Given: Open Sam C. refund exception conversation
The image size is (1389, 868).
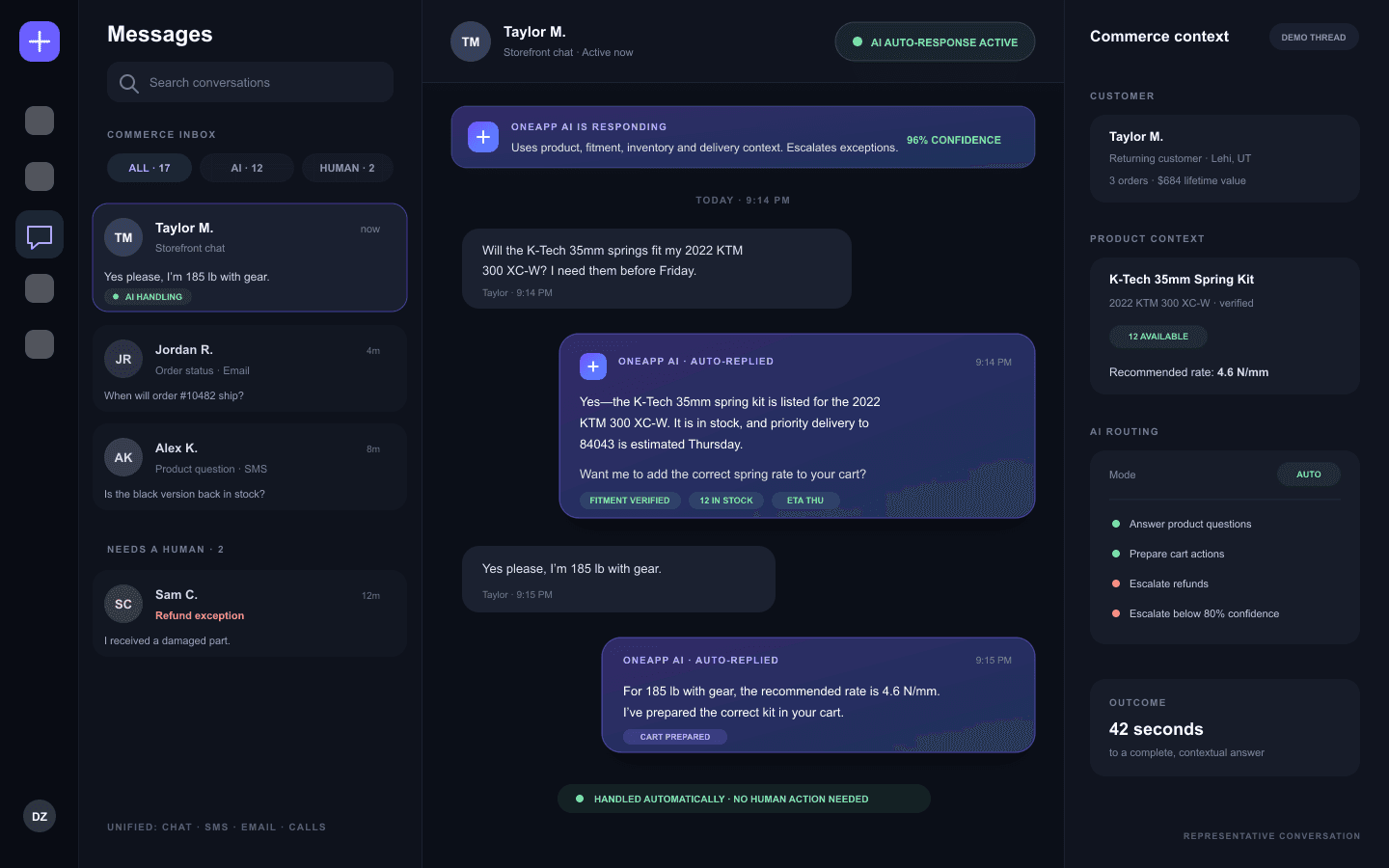Looking at the screenshot, I should pyautogui.click(x=250, y=613).
